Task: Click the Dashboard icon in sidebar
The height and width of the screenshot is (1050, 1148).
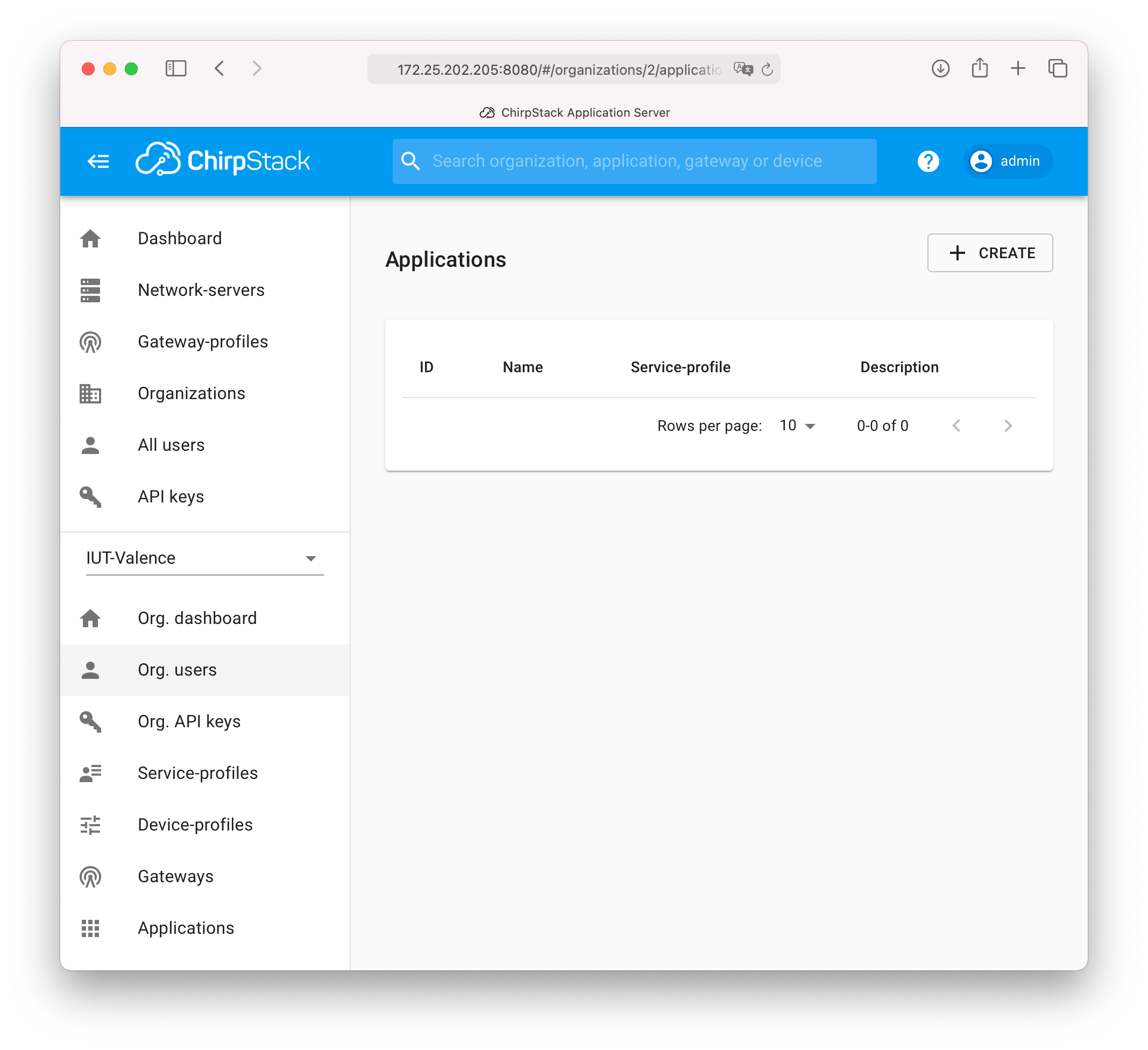Action: [92, 238]
